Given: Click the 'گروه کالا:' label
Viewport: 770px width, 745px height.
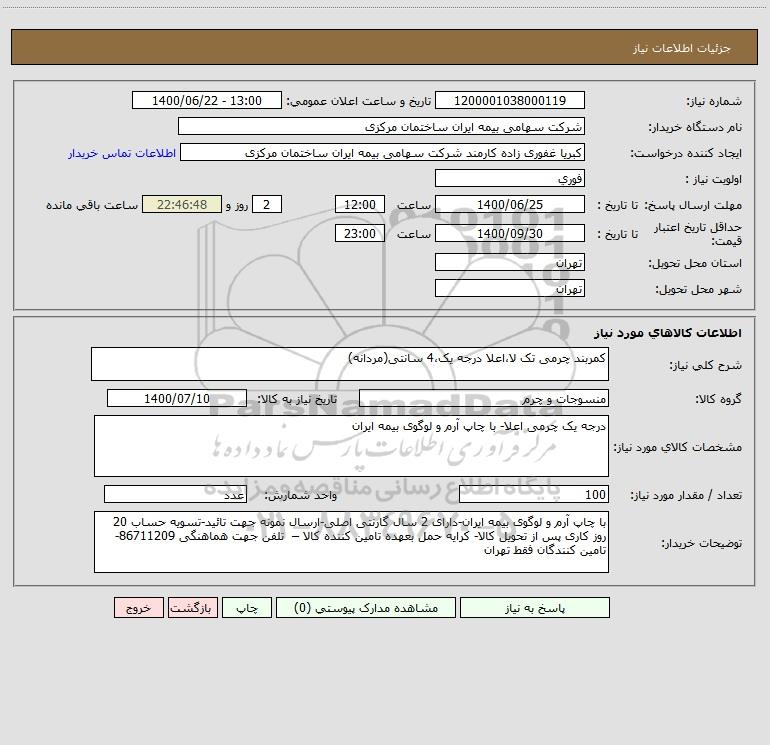Looking at the screenshot, I should coord(718,399).
